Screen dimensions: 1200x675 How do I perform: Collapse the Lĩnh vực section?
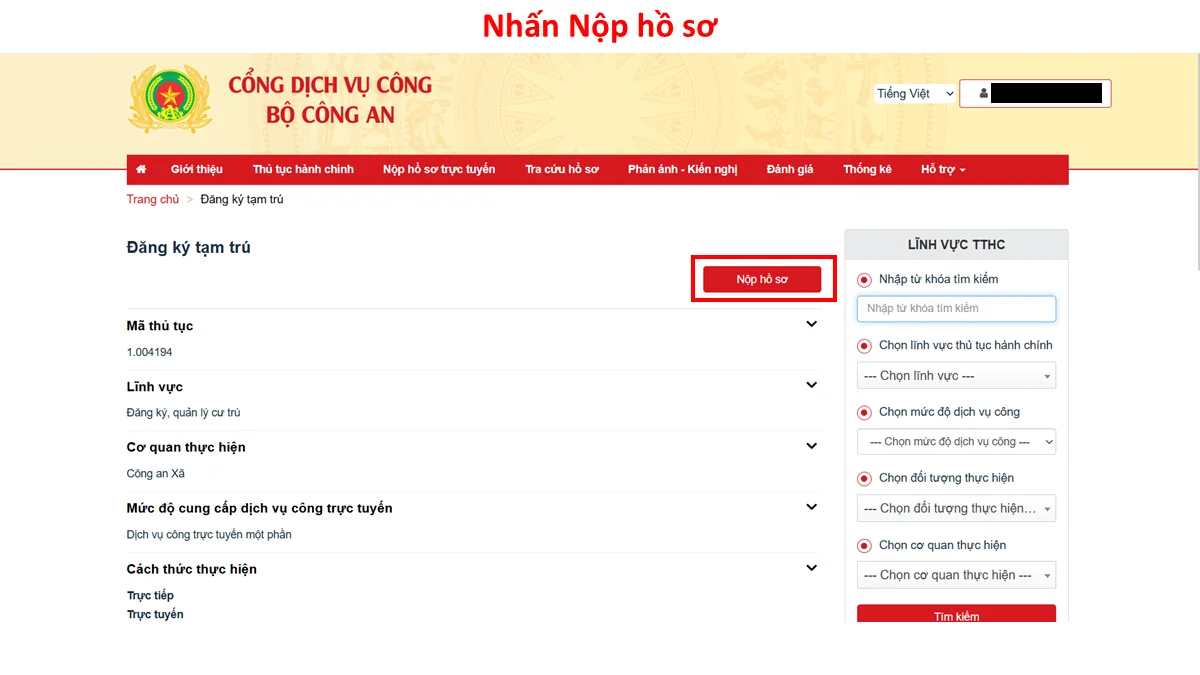click(x=812, y=385)
